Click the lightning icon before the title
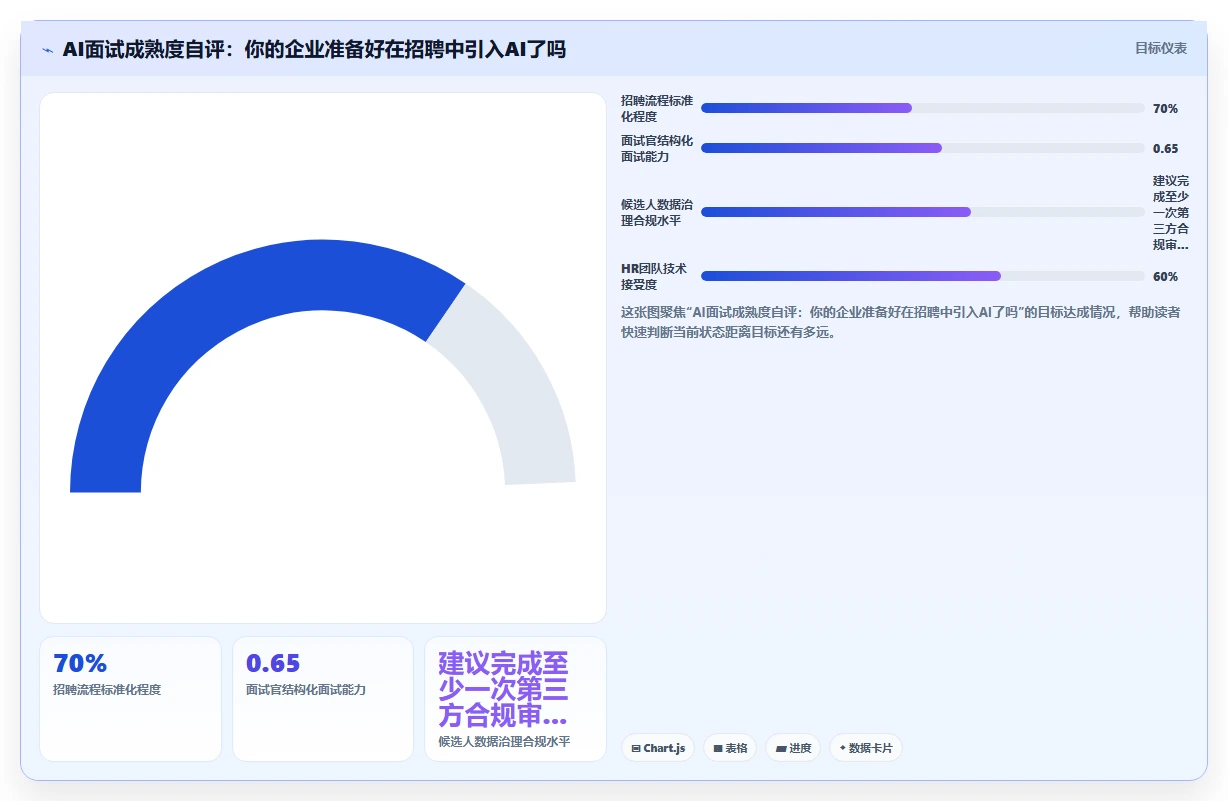 (47, 49)
